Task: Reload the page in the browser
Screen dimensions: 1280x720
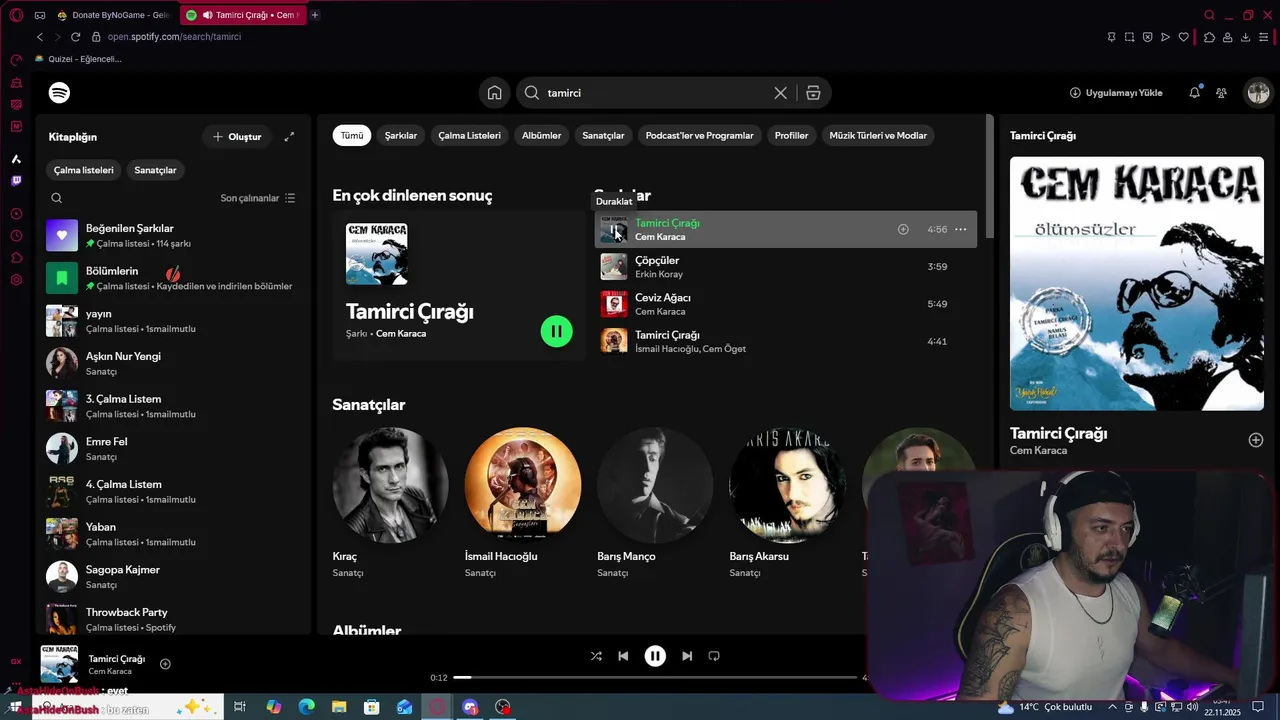Action: coord(75,37)
